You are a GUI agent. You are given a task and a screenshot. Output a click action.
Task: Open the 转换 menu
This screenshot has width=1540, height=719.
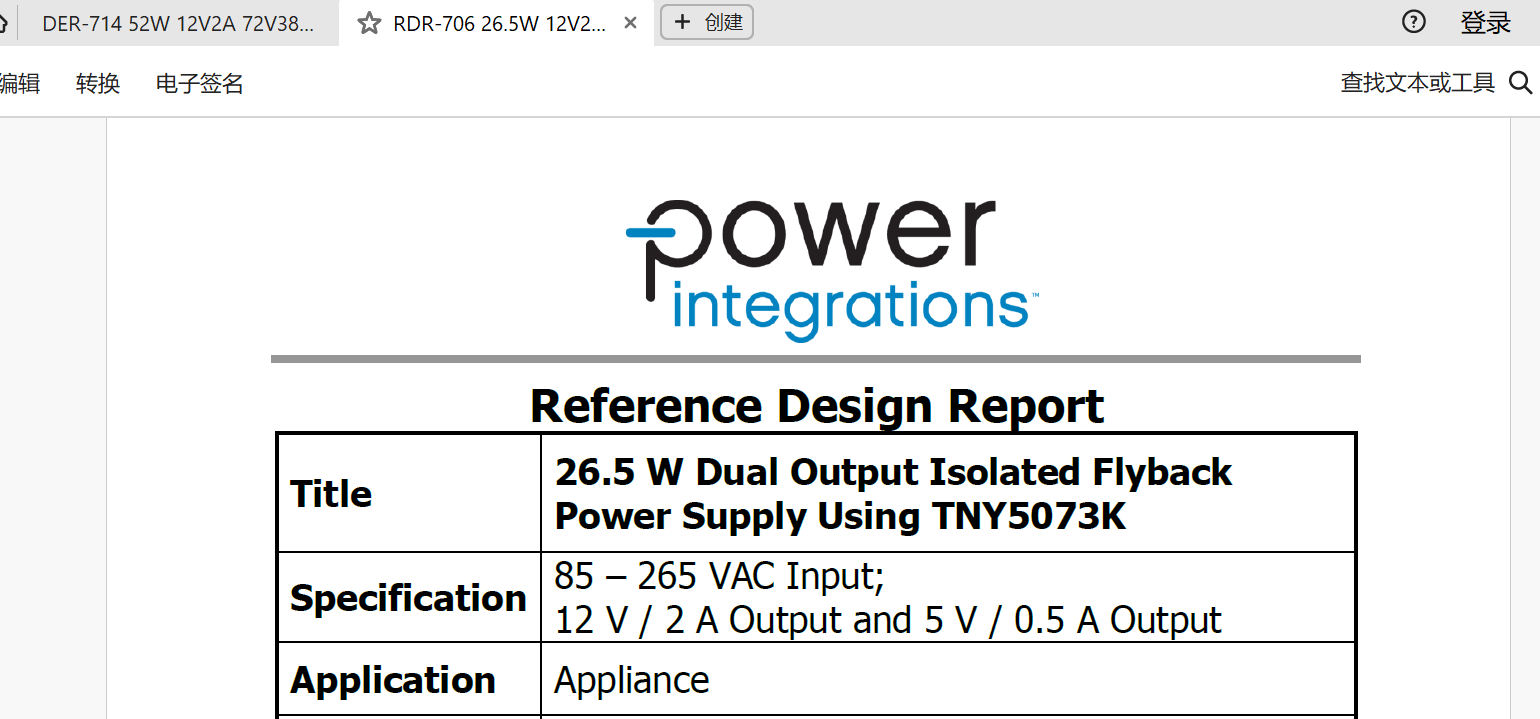tap(98, 83)
